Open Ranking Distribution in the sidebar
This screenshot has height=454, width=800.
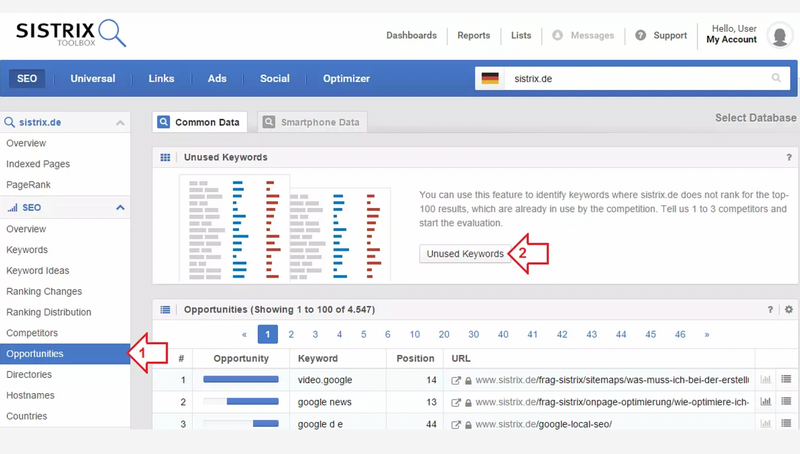click(x=48, y=312)
